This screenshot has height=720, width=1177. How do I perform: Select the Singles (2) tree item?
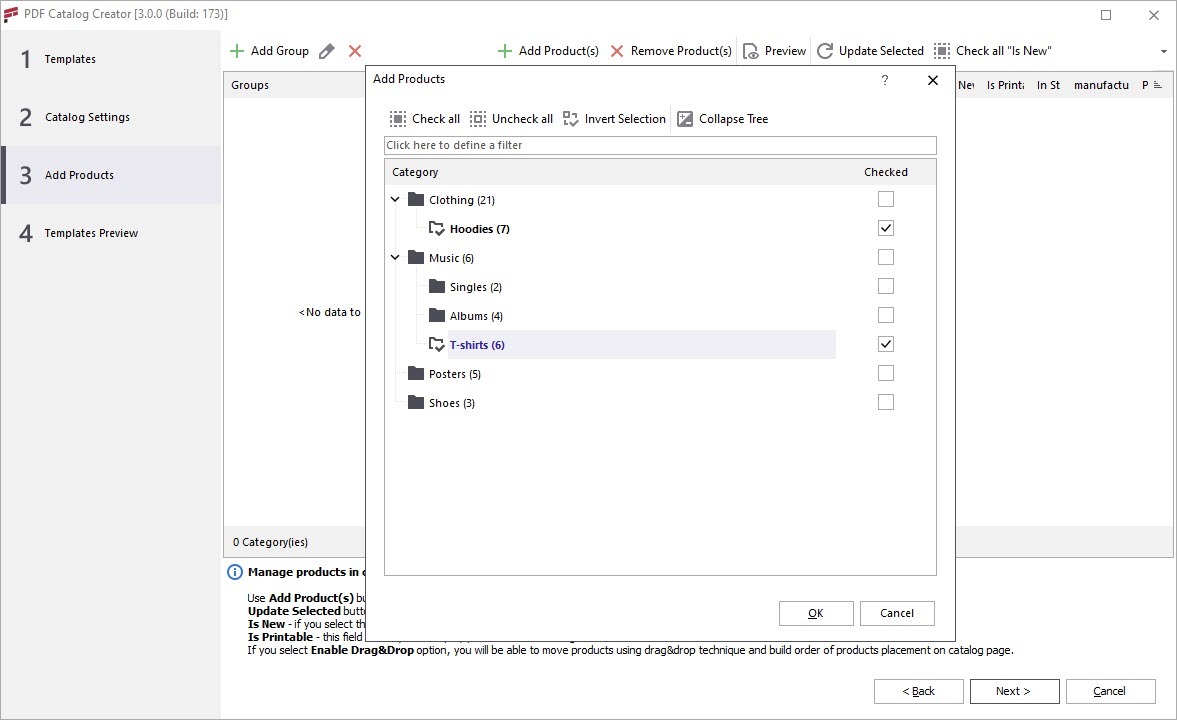tap(475, 287)
